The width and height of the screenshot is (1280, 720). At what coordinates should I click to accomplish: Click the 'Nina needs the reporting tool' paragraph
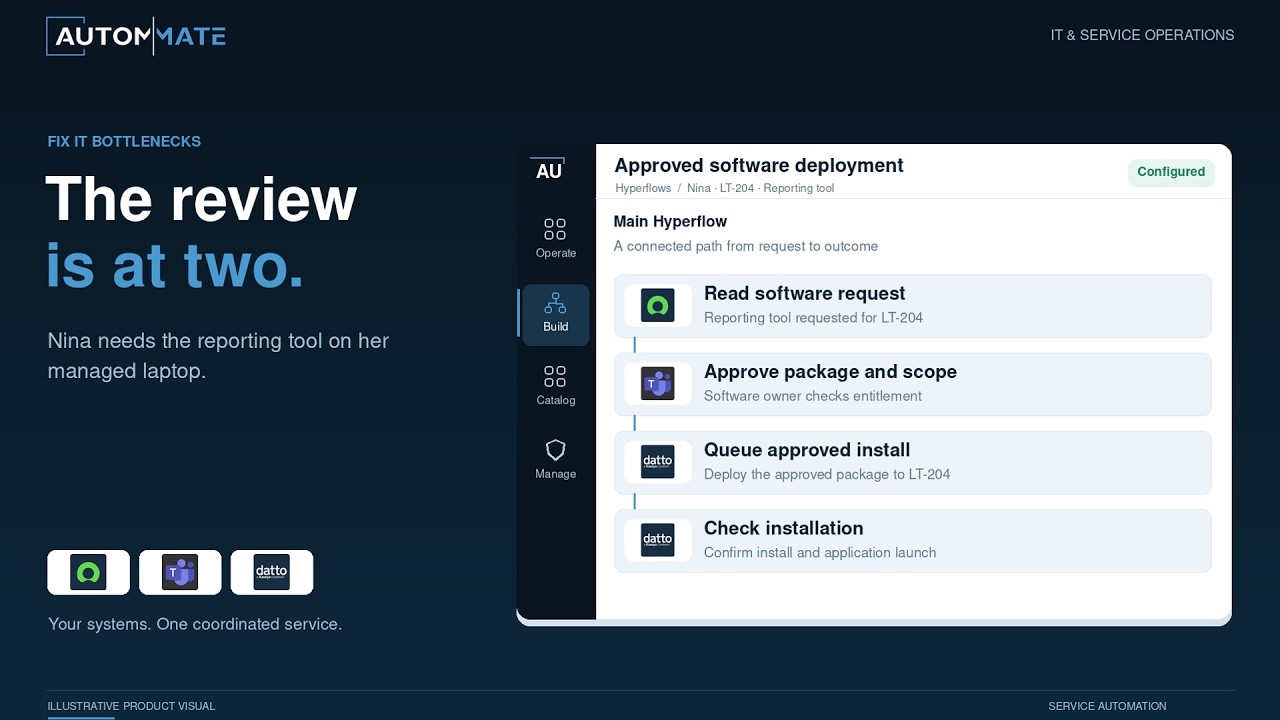pyautogui.click(x=218, y=356)
